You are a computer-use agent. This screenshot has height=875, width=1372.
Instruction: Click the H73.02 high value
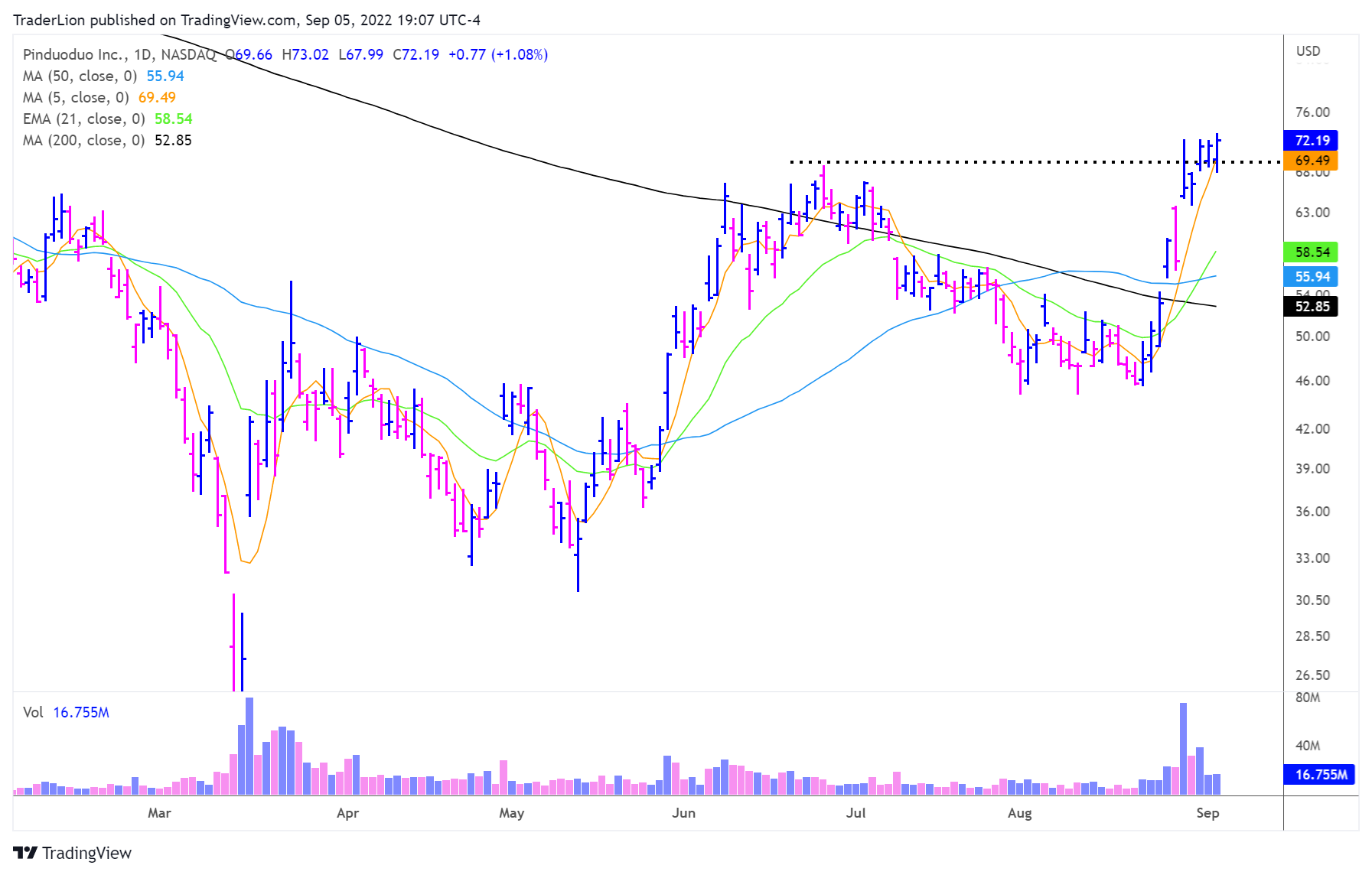tap(305, 54)
